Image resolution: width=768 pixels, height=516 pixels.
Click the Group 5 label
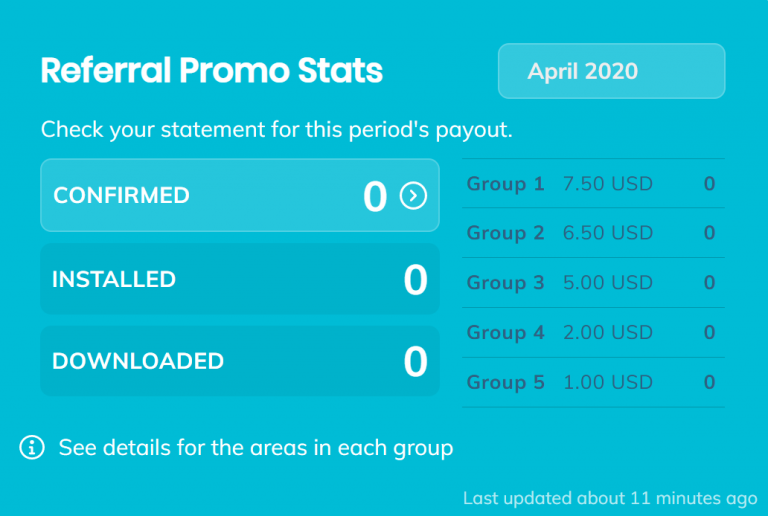click(x=505, y=382)
